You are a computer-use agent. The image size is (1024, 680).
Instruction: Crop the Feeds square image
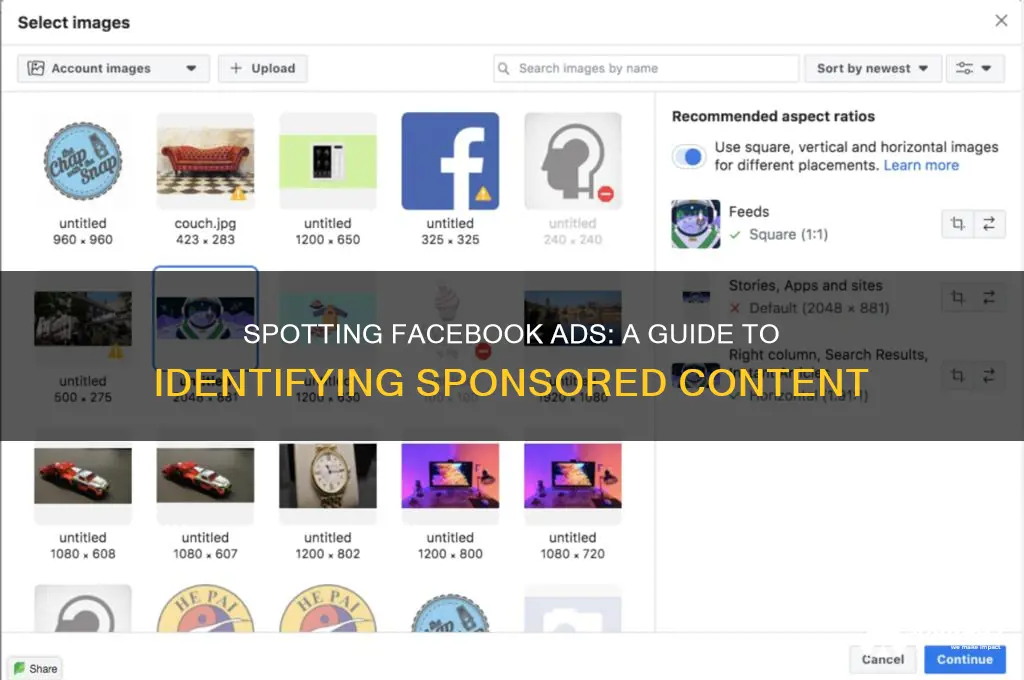coord(957,224)
